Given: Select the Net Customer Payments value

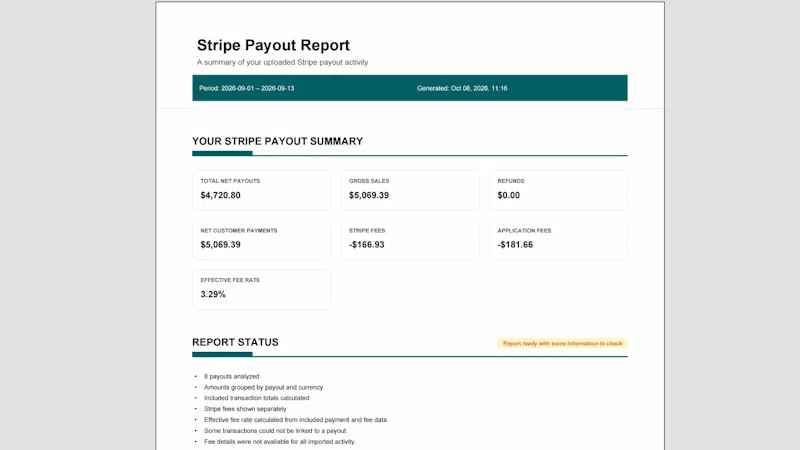Looking at the screenshot, I should click(x=220, y=245).
